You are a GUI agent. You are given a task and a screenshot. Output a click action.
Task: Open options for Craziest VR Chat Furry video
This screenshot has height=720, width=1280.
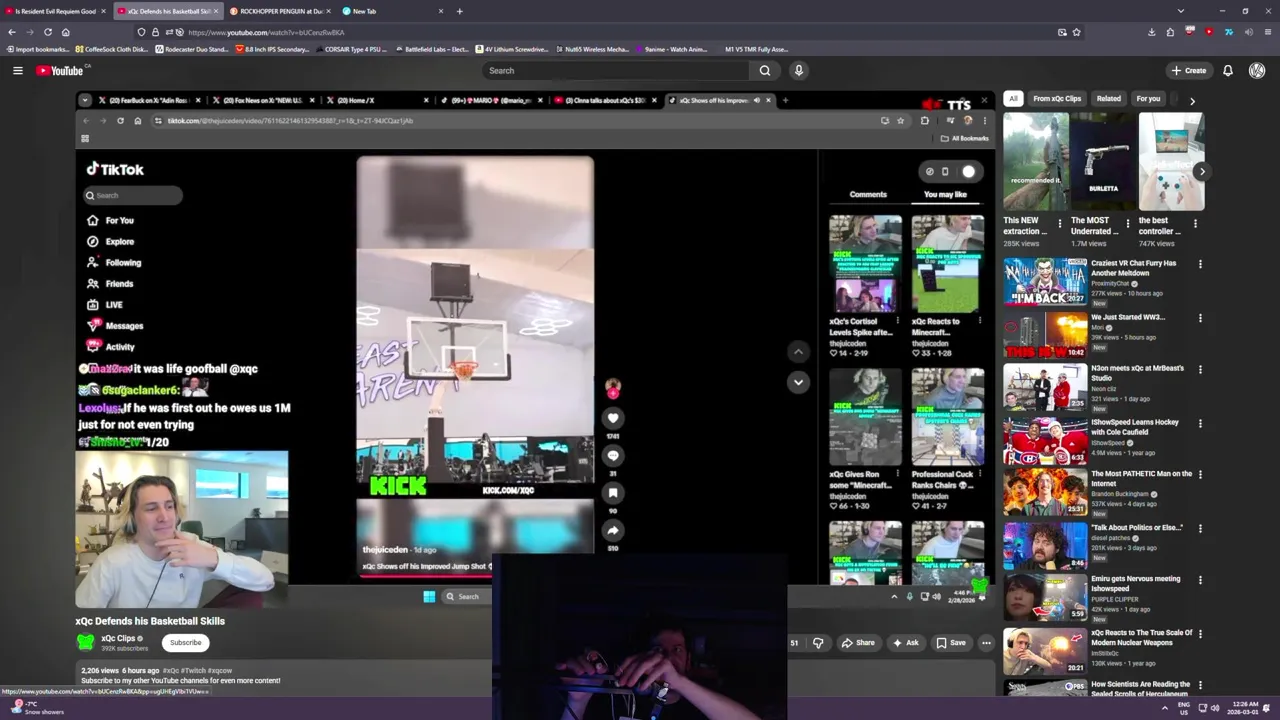(x=1200, y=264)
